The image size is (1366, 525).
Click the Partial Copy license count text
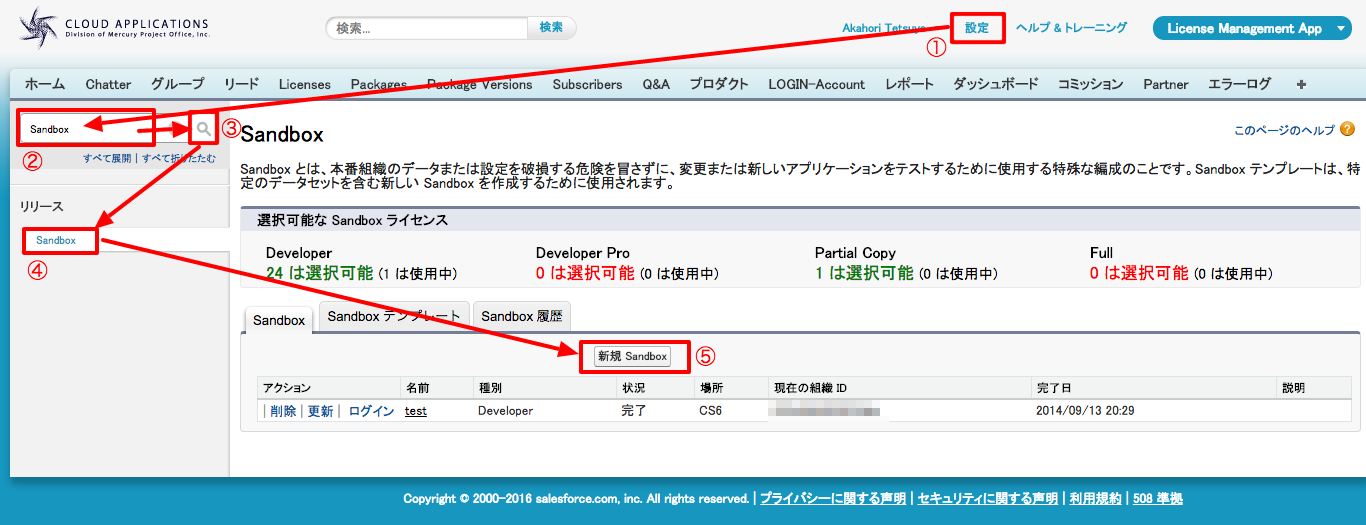(x=906, y=273)
